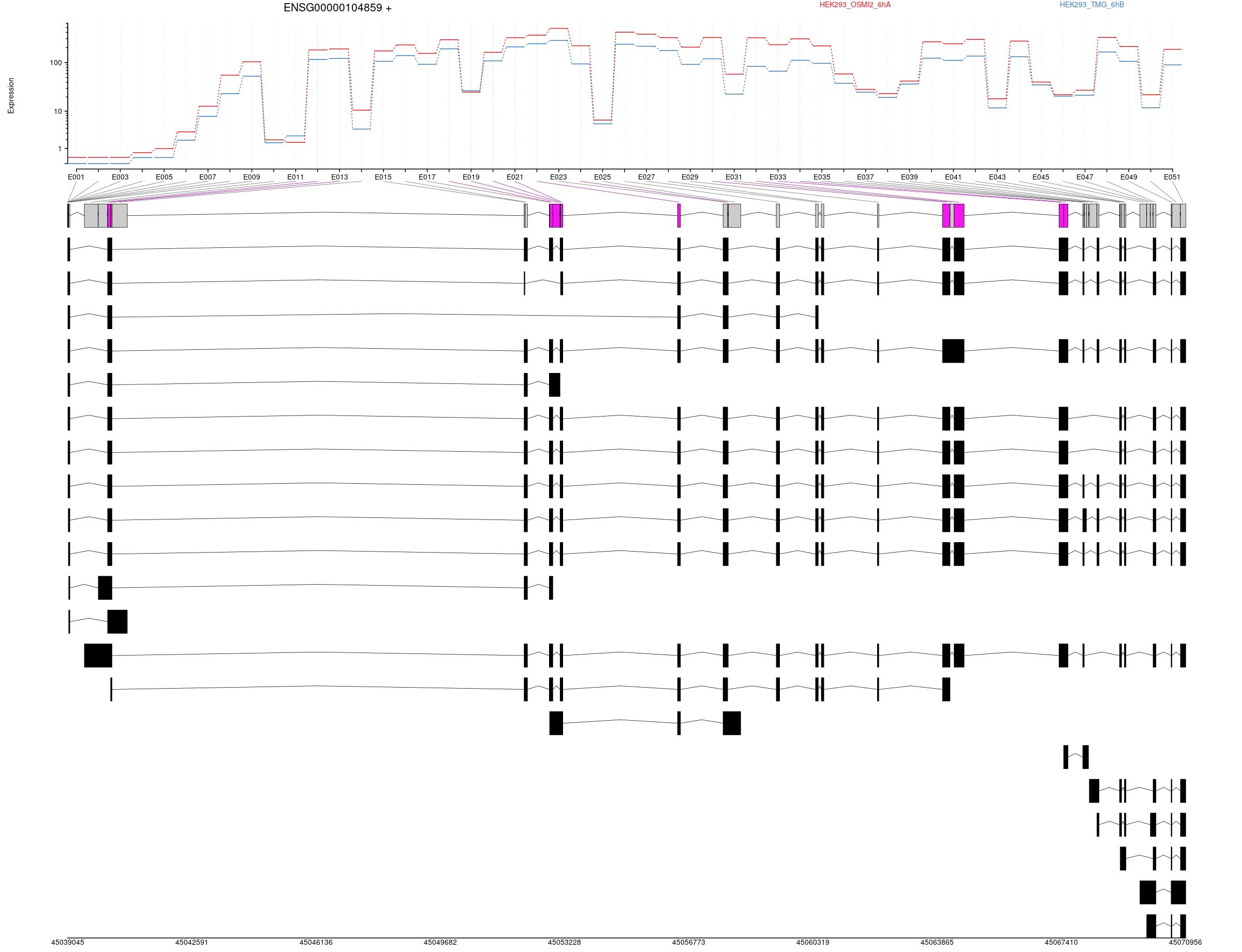Click genomic coordinate 45039045
1242x952 pixels.
[67, 942]
